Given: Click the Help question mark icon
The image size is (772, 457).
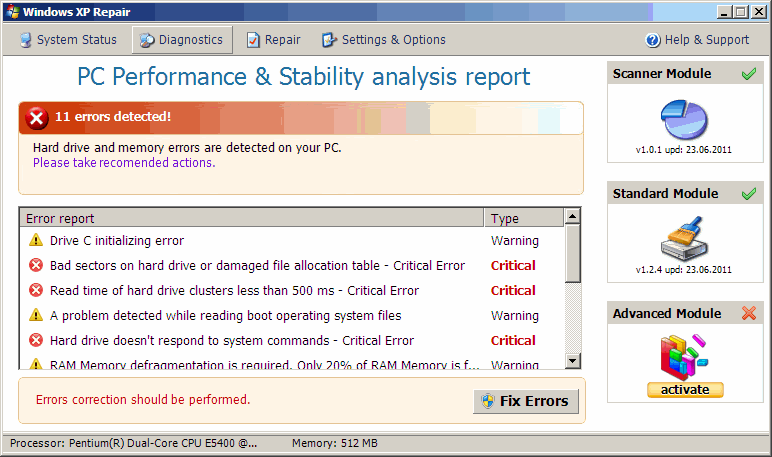Looking at the screenshot, I should 653,40.
